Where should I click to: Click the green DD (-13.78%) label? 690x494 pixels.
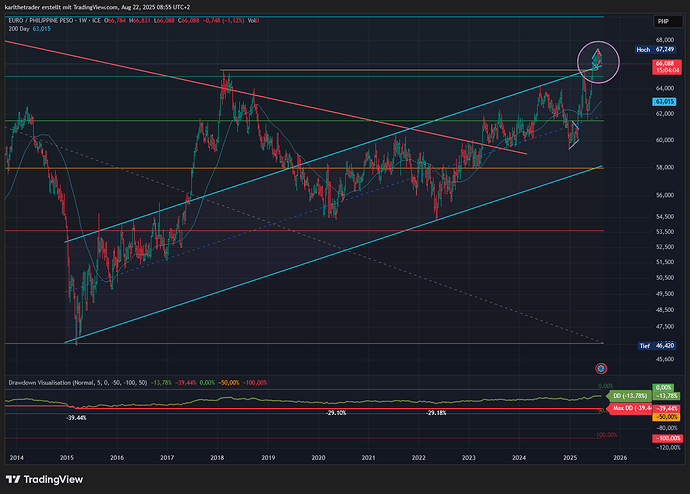[x=630, y=397]
